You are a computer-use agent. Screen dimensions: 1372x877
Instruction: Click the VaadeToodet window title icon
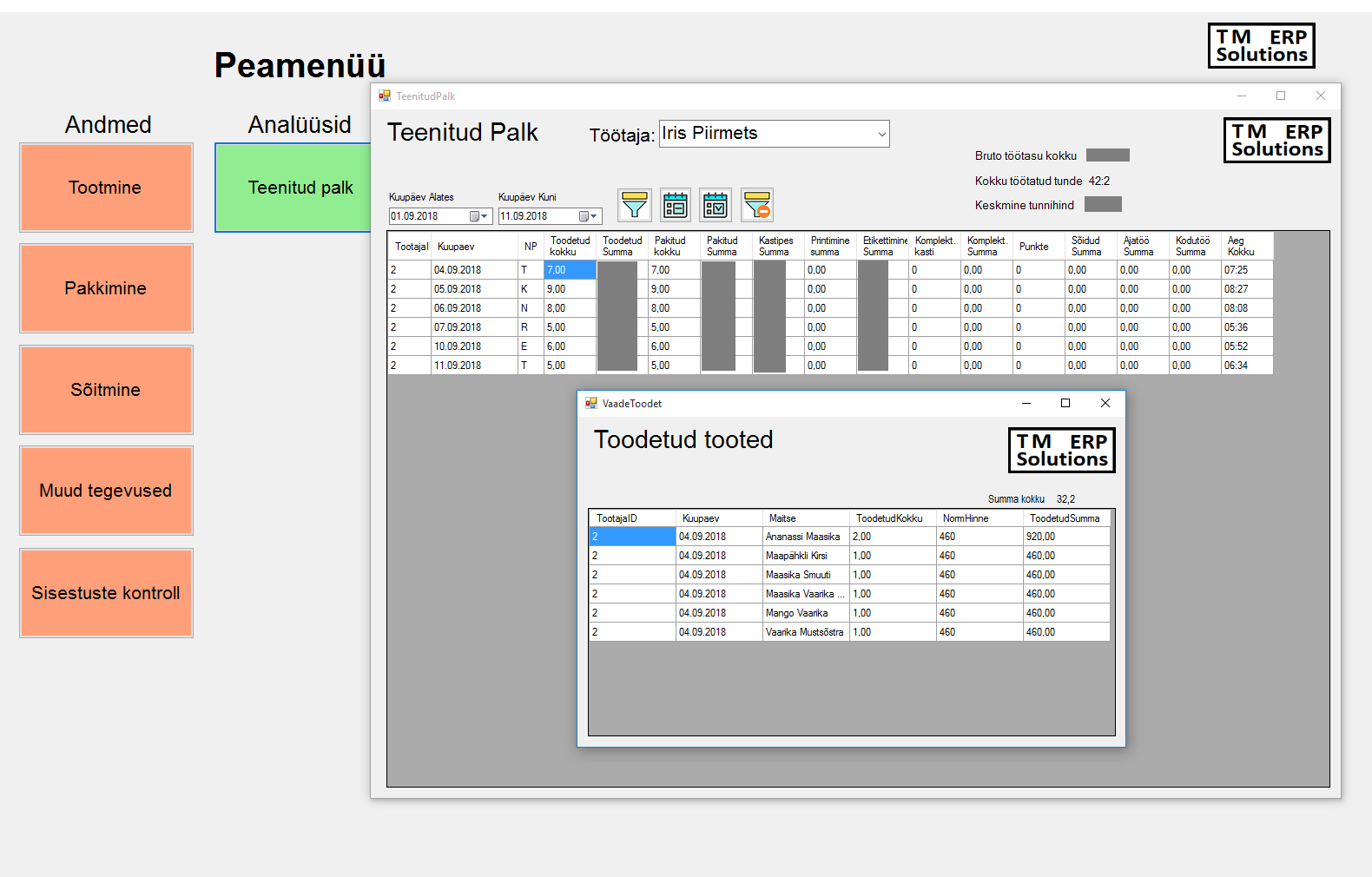(x=591, y=403)
